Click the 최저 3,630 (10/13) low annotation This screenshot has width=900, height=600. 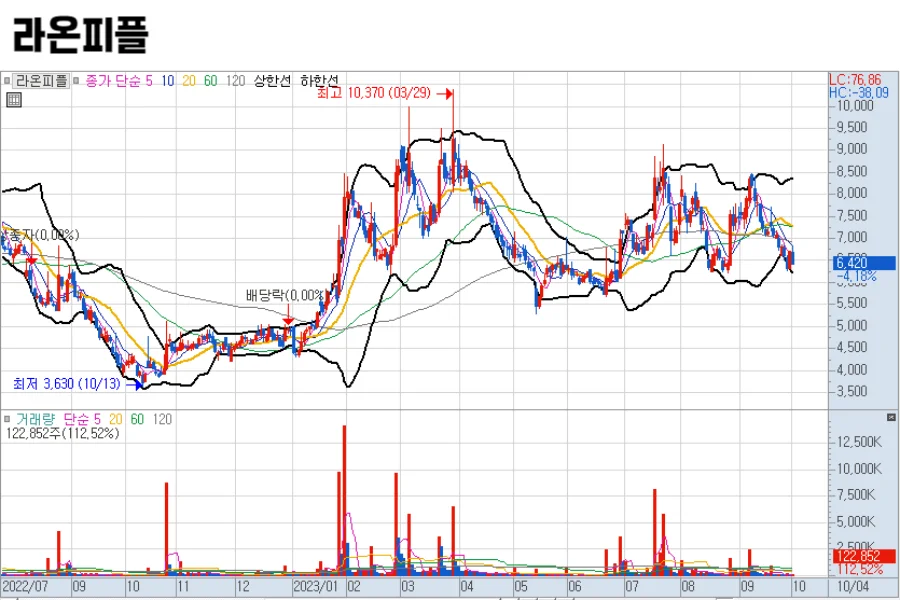(x=67, y=384)
